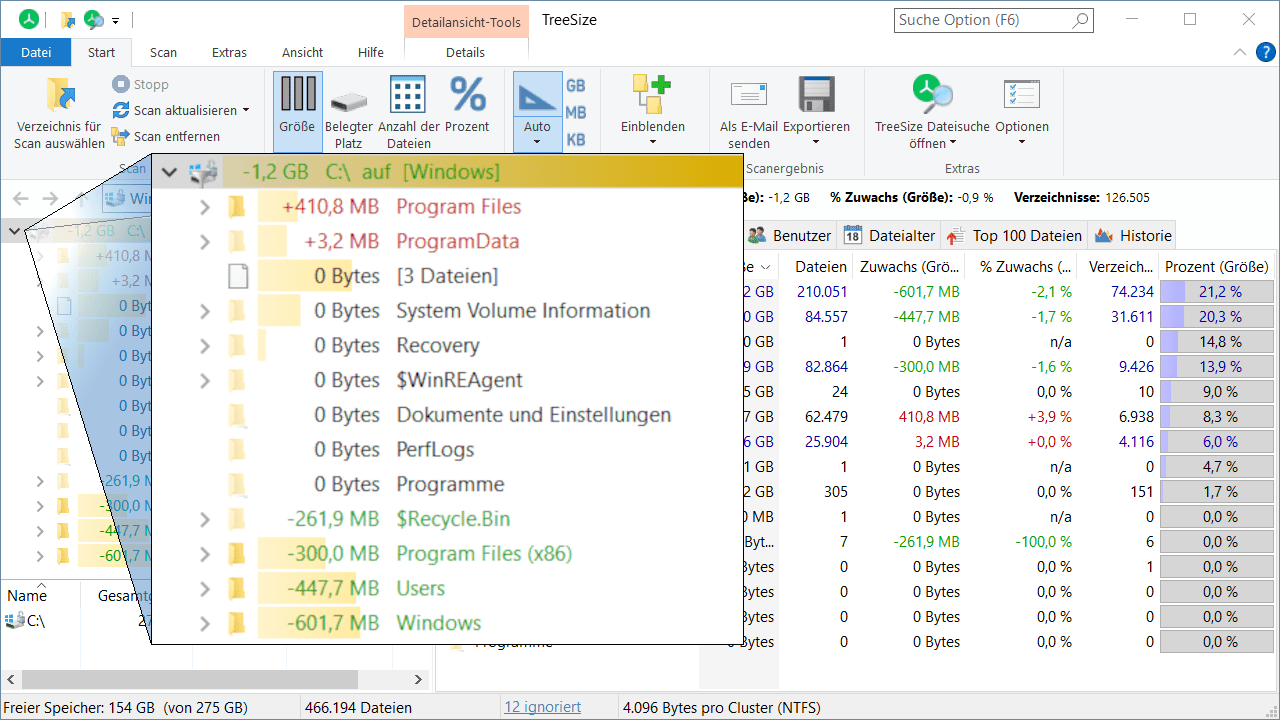Screen dimensions: 1280x720
Task: Sort by the % Zuwachs column header
Action: [1021, 267]
